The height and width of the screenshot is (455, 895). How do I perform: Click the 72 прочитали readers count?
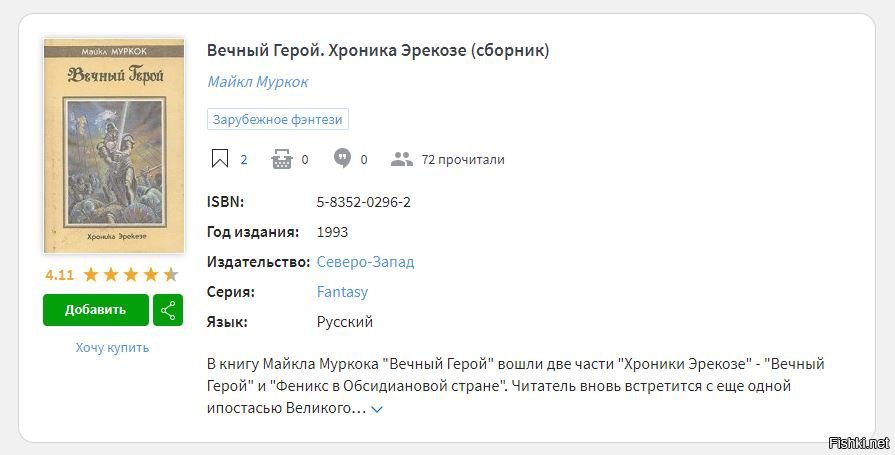463,159
